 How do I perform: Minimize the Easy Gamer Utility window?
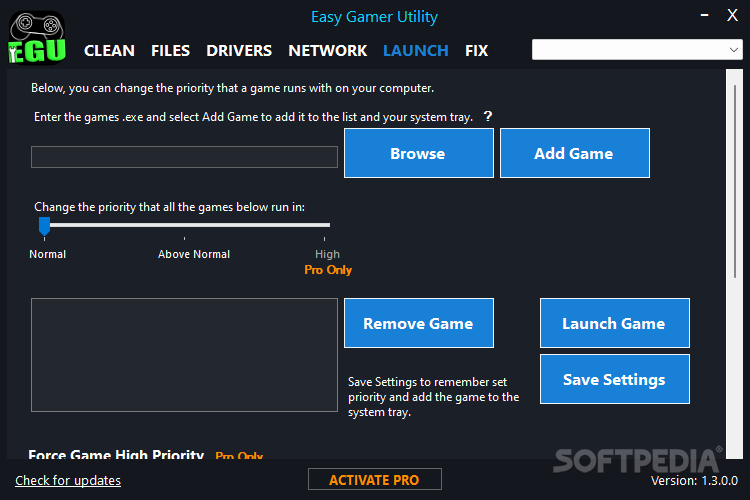(x=704, y=15)
